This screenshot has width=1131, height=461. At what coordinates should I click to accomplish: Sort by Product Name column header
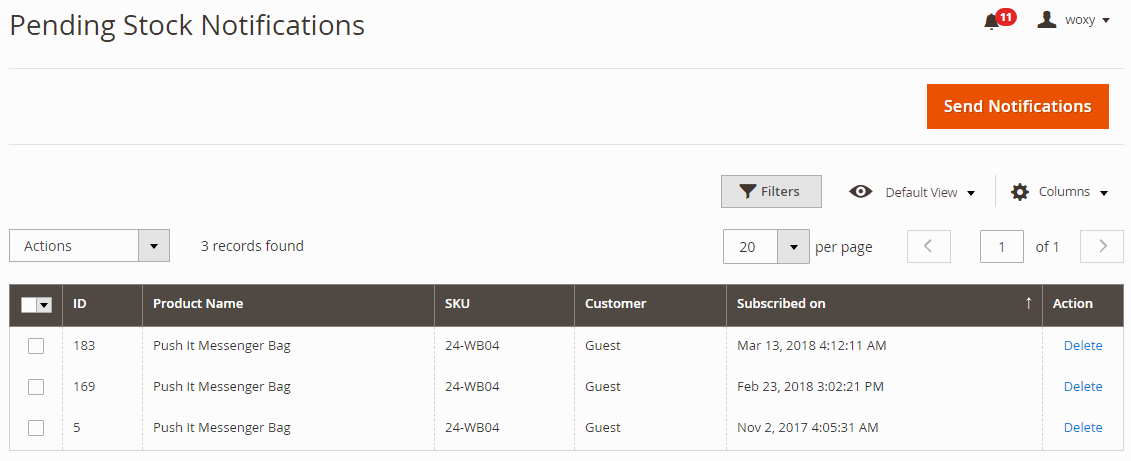click(198, 304)
